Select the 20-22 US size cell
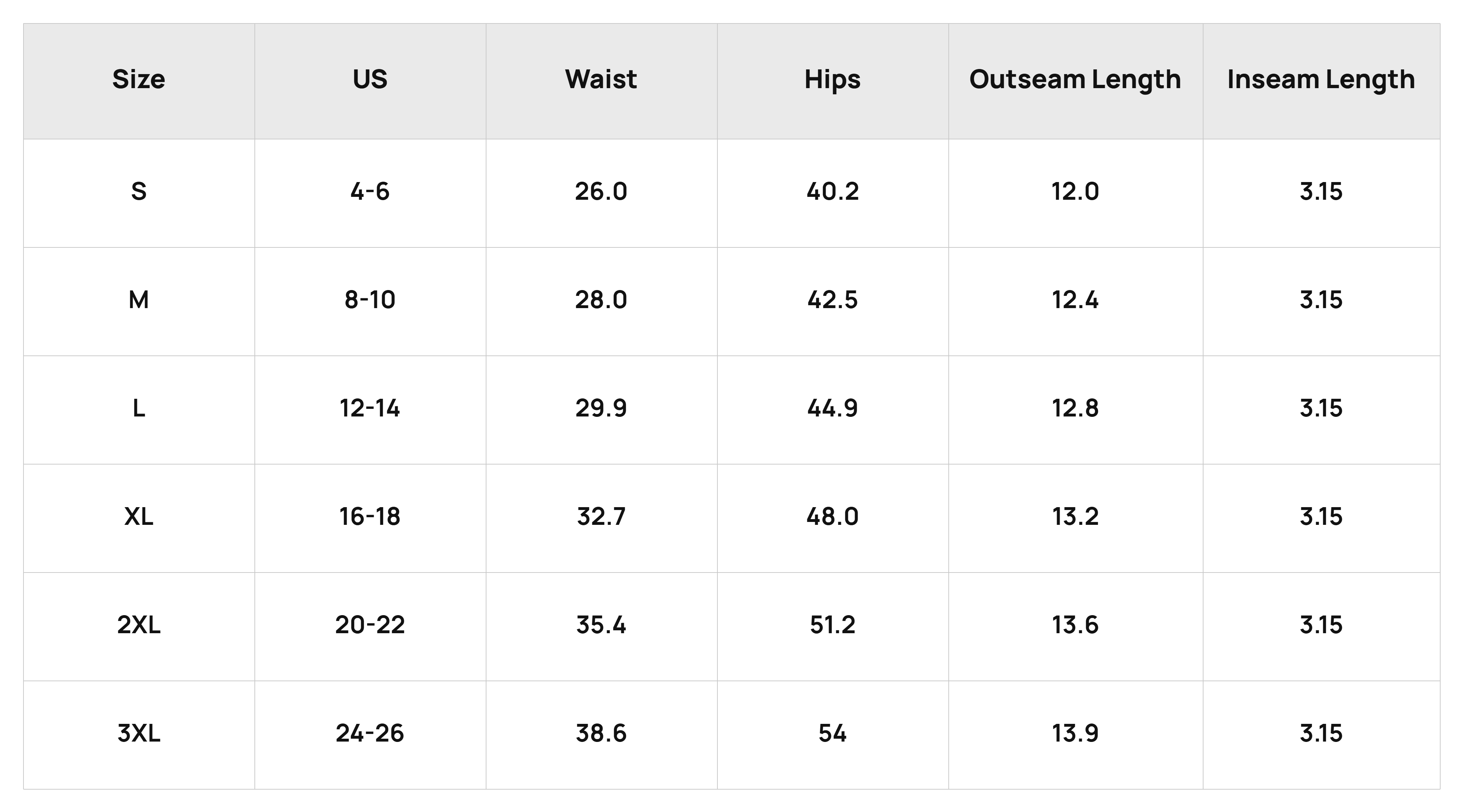This screenshot has width=1463, height=812. [x=370, y=625]
